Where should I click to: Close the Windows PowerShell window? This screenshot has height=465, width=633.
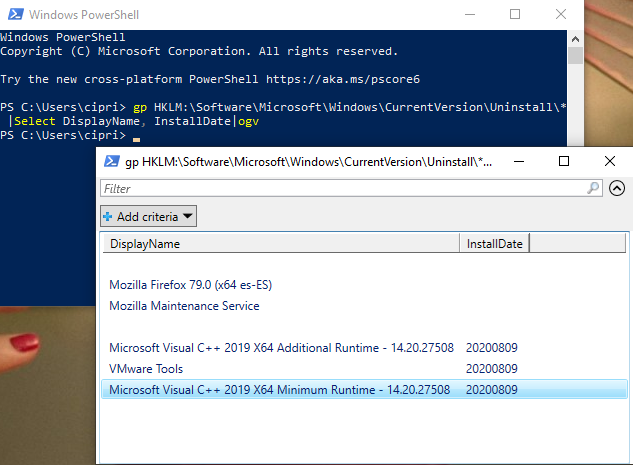(x=561, y=15)
